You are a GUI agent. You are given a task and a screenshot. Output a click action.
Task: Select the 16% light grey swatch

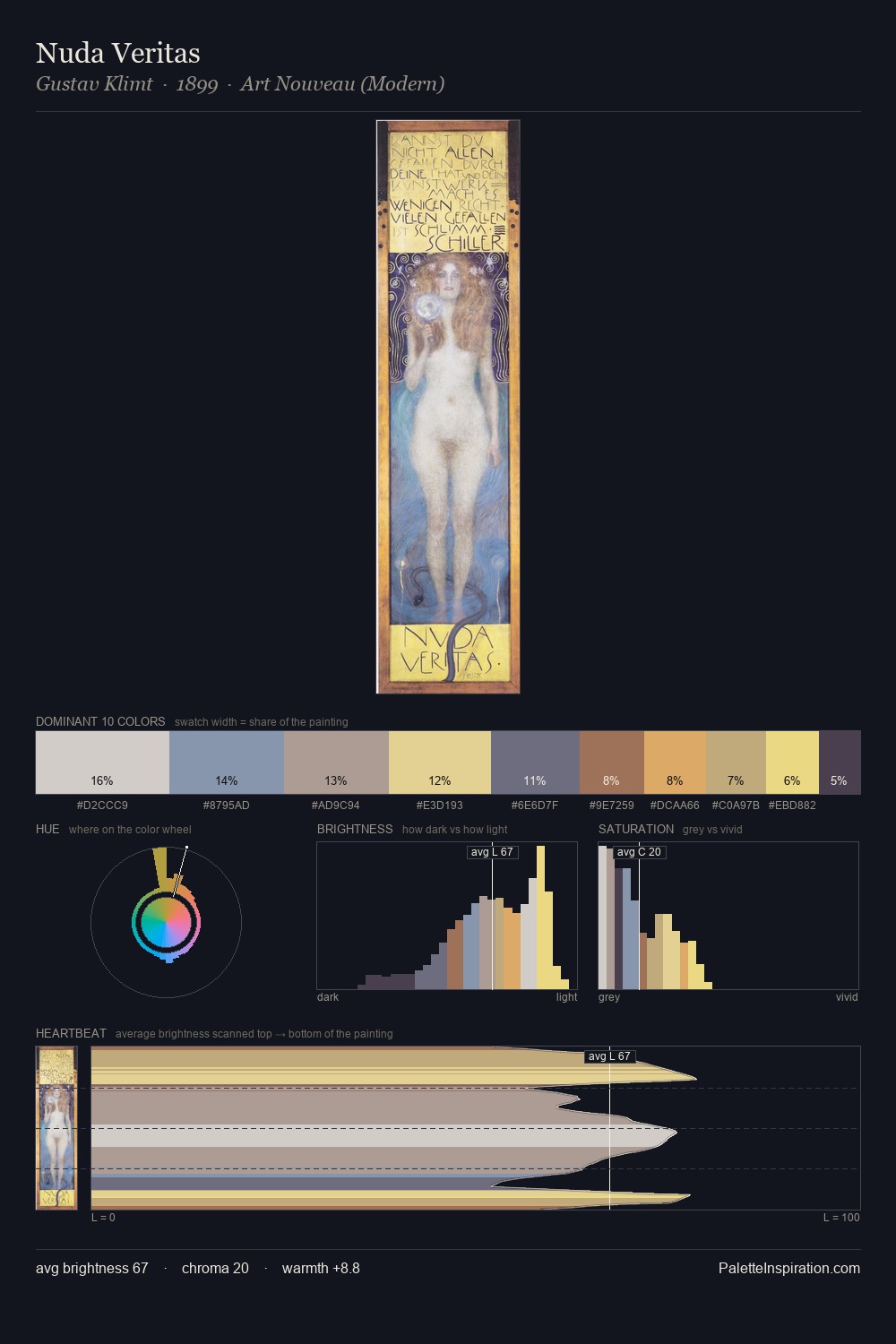tap(102, 762)
